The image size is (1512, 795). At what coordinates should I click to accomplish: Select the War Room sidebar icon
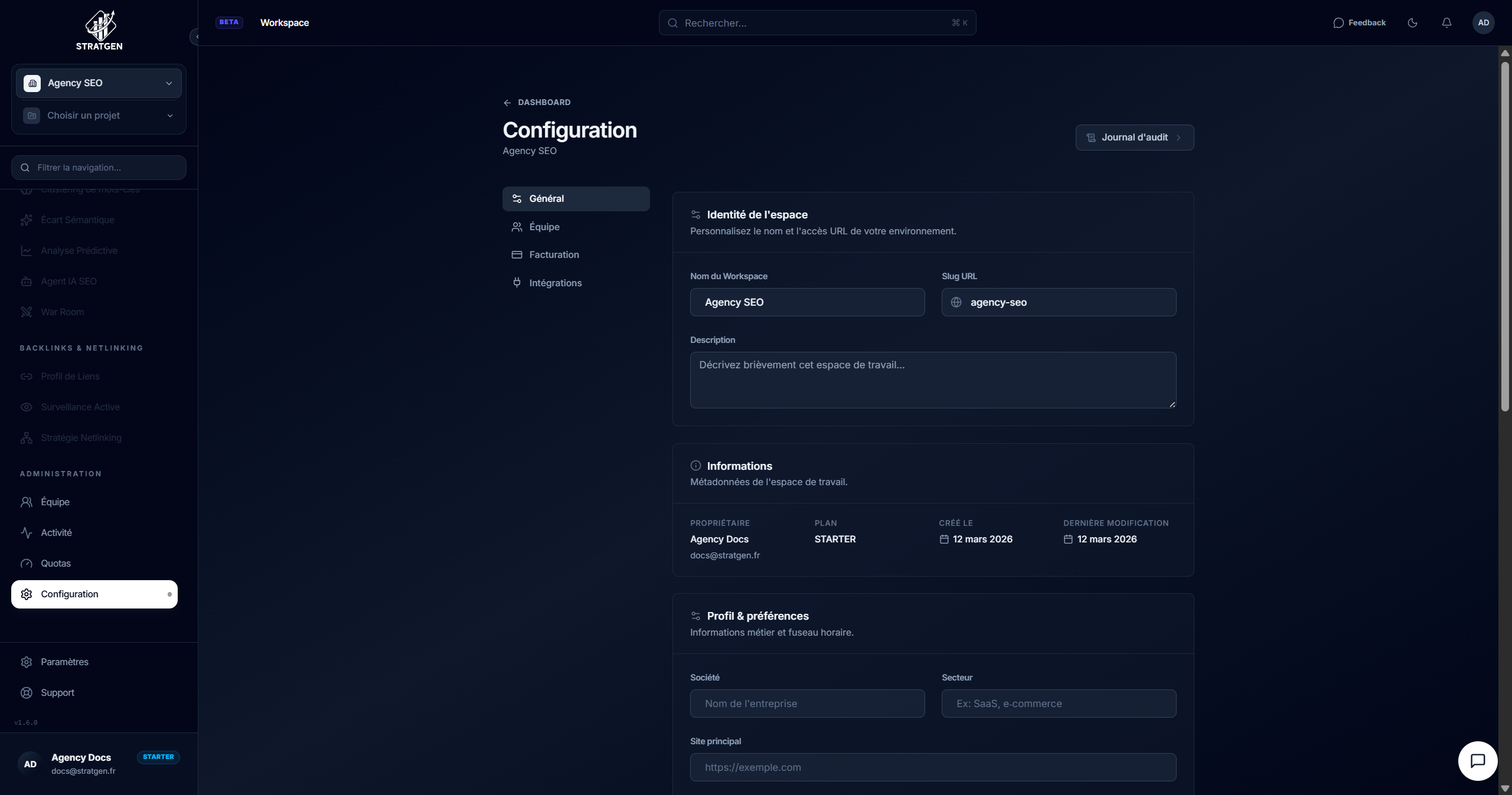click(27, 312)
